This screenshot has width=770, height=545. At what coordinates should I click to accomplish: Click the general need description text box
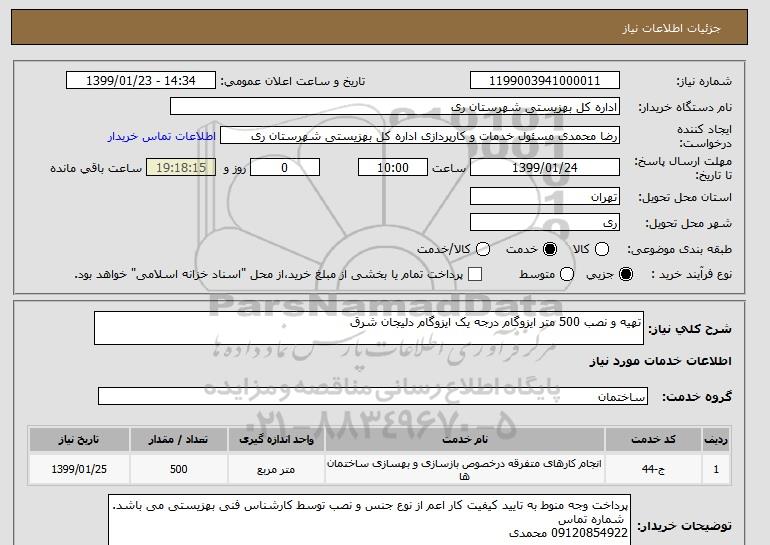pos(369,328)
